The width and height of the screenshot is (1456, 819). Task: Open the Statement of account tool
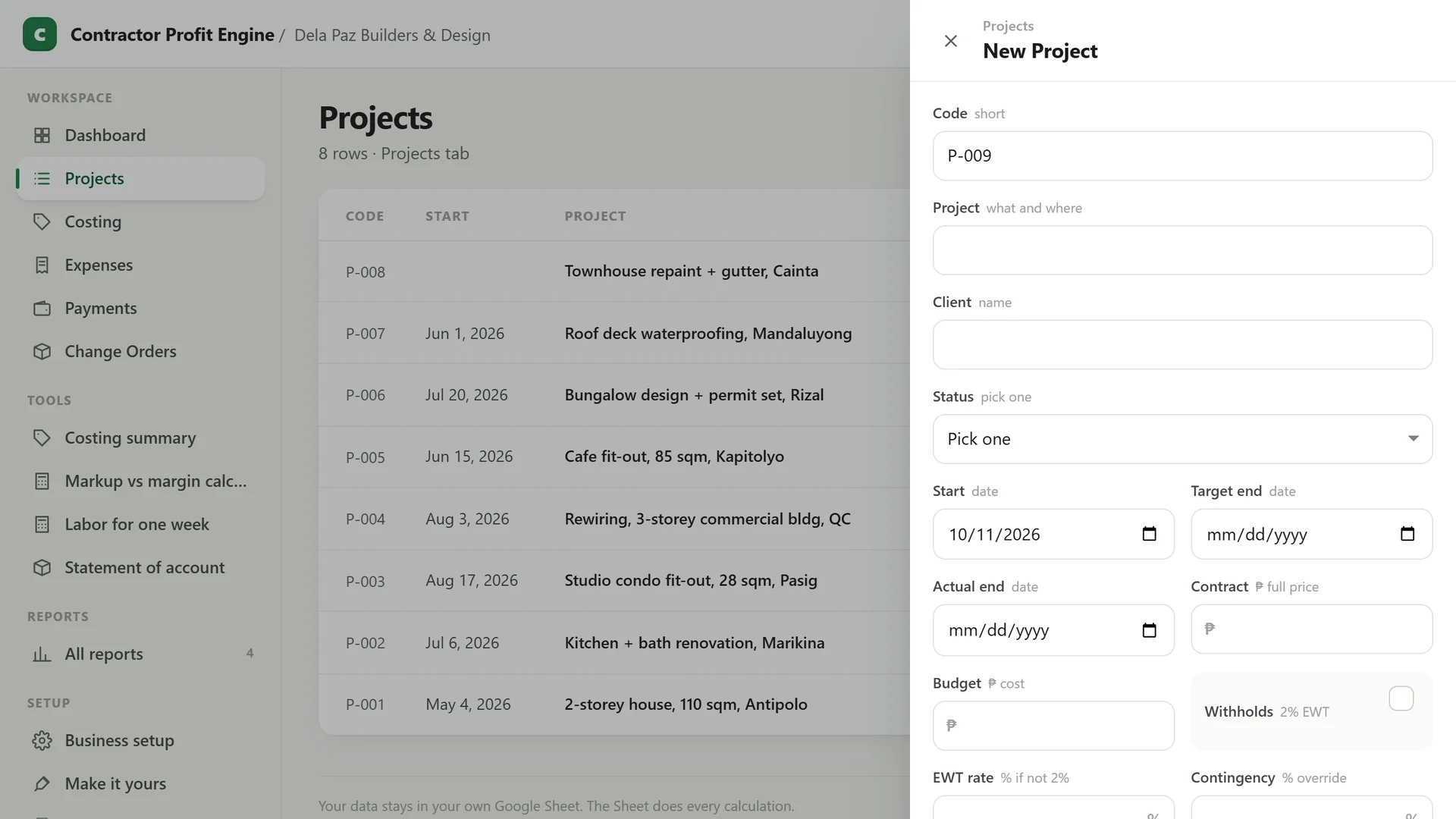click(140, 567)
